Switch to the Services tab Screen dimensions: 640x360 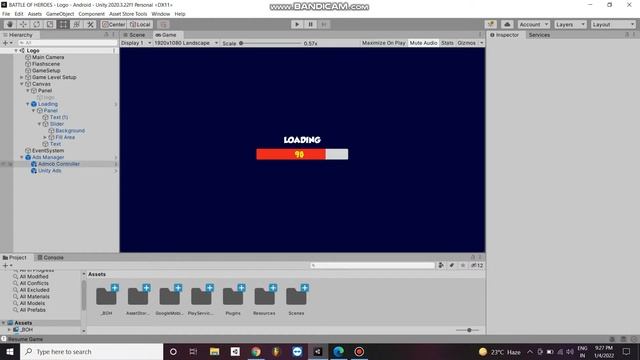coord(539,35)
